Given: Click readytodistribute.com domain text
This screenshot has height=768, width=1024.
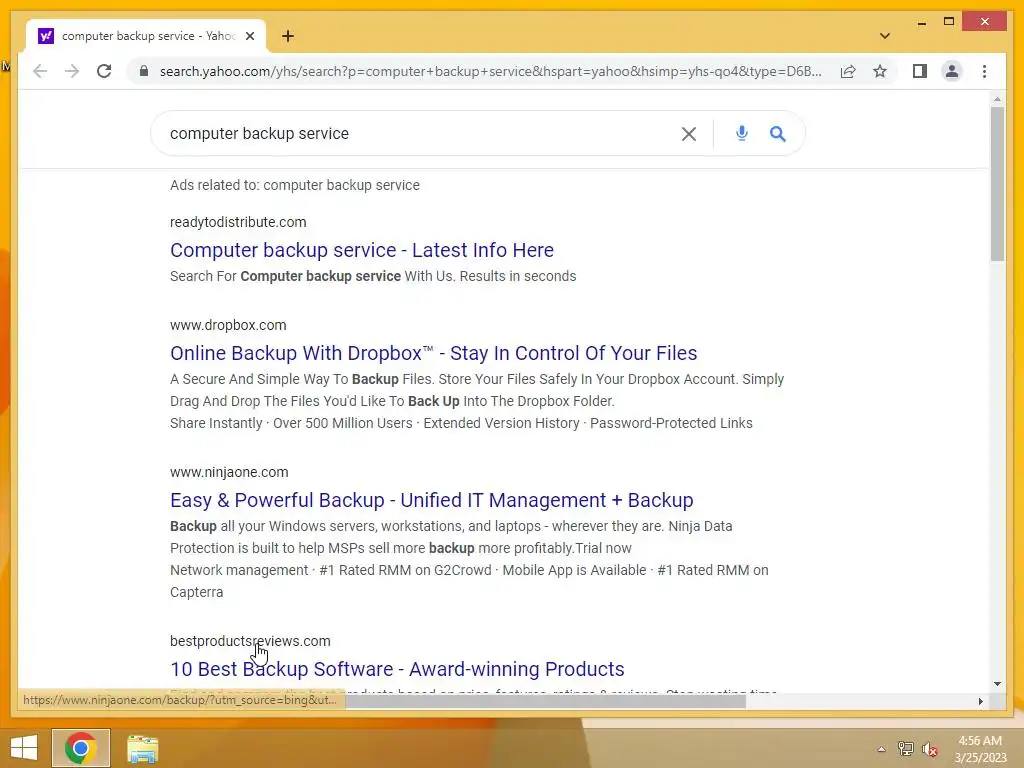Looking at the screenshot, I should pos(238,222).
